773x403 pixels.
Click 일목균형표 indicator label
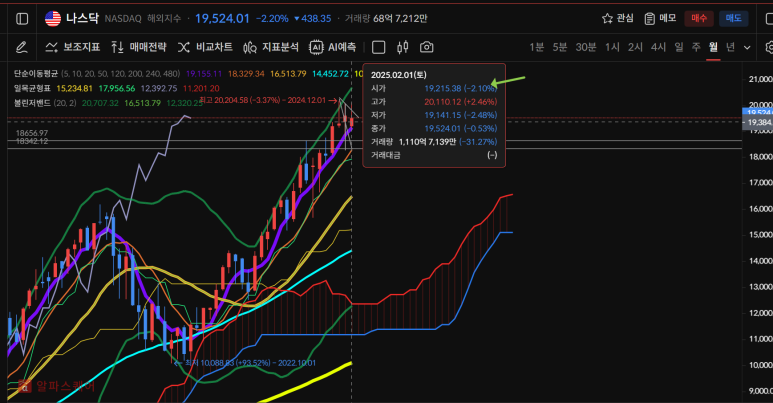[32, 88]
